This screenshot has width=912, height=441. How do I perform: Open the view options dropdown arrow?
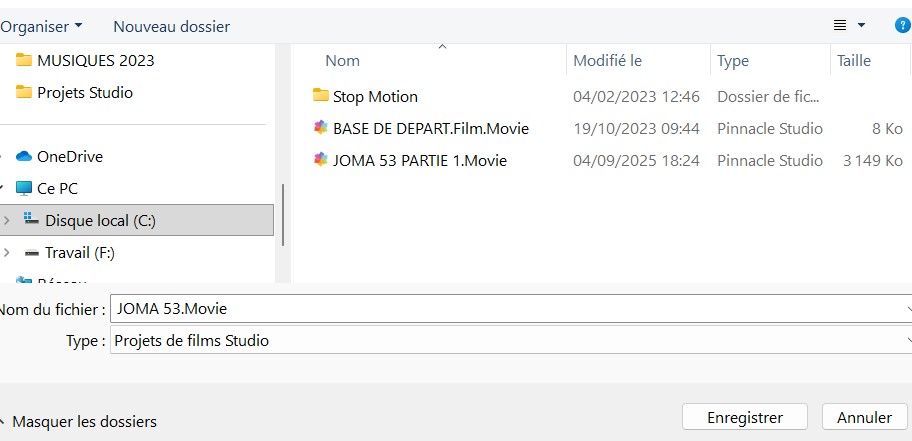(861, 26)
